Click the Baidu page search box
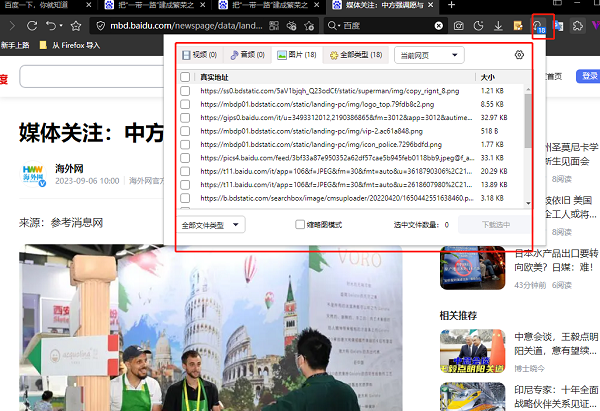The width and height of the screenshot is (600, 411). [x=92, y=77]
